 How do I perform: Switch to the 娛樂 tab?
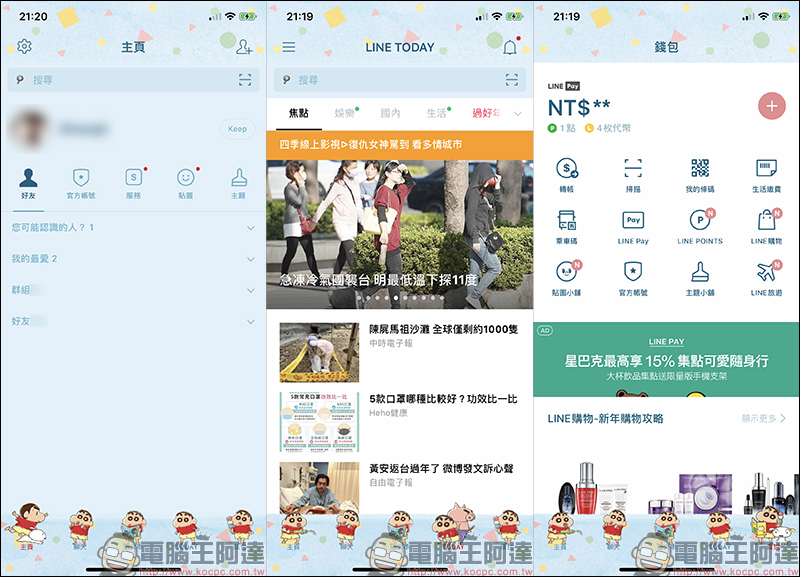345,113
